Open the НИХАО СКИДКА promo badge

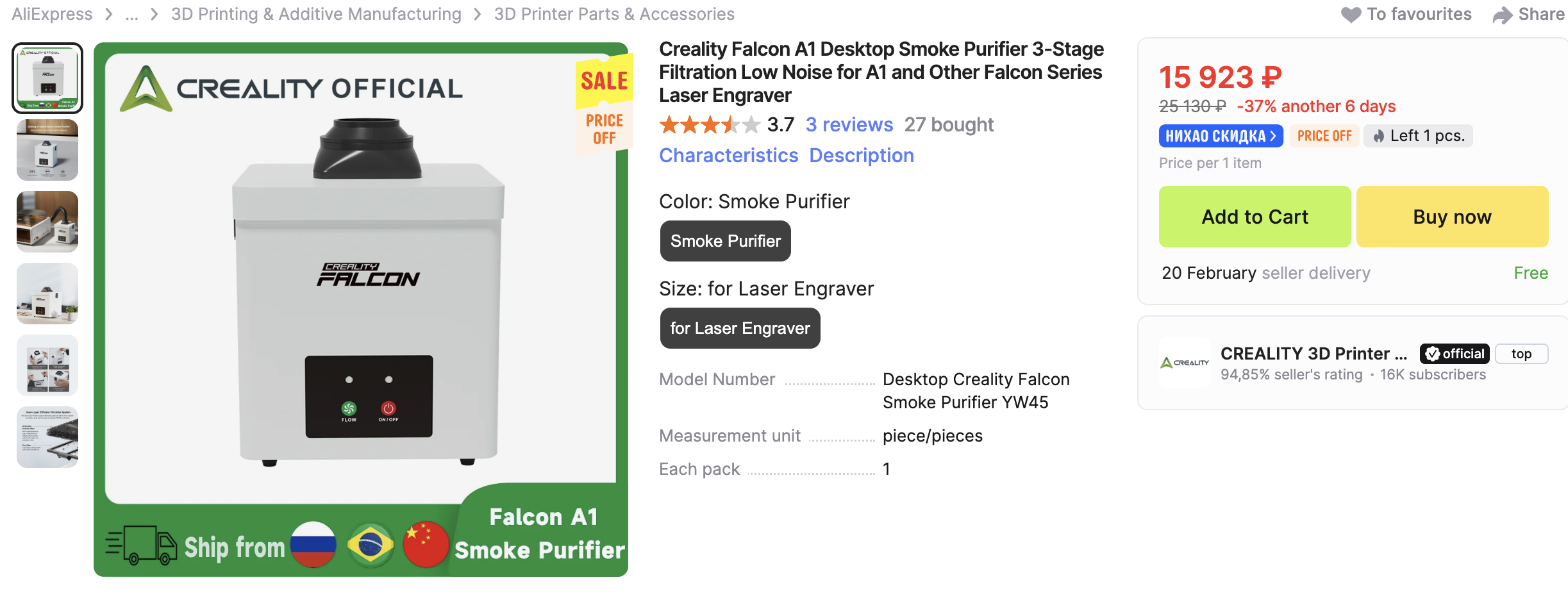click(x=1220, y=136)
